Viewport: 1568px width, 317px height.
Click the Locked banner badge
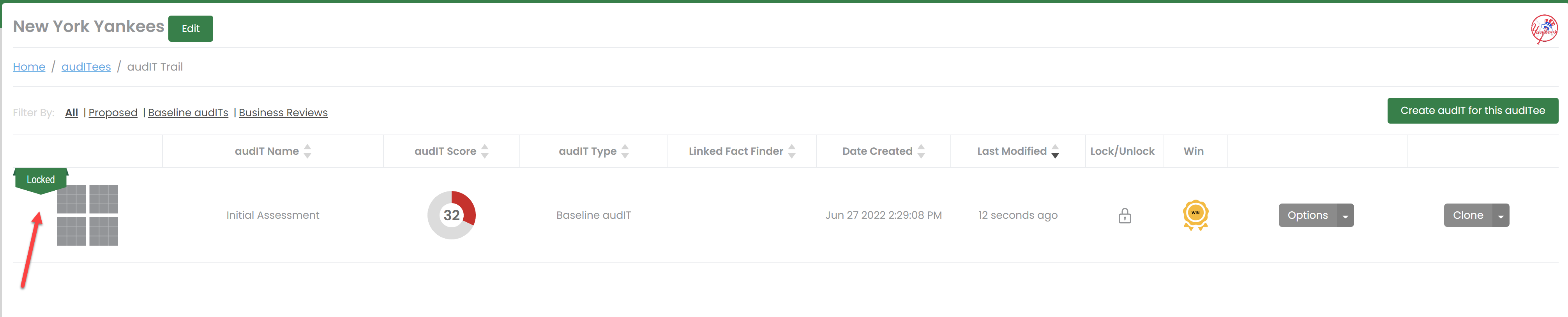(x=41, y=179)
